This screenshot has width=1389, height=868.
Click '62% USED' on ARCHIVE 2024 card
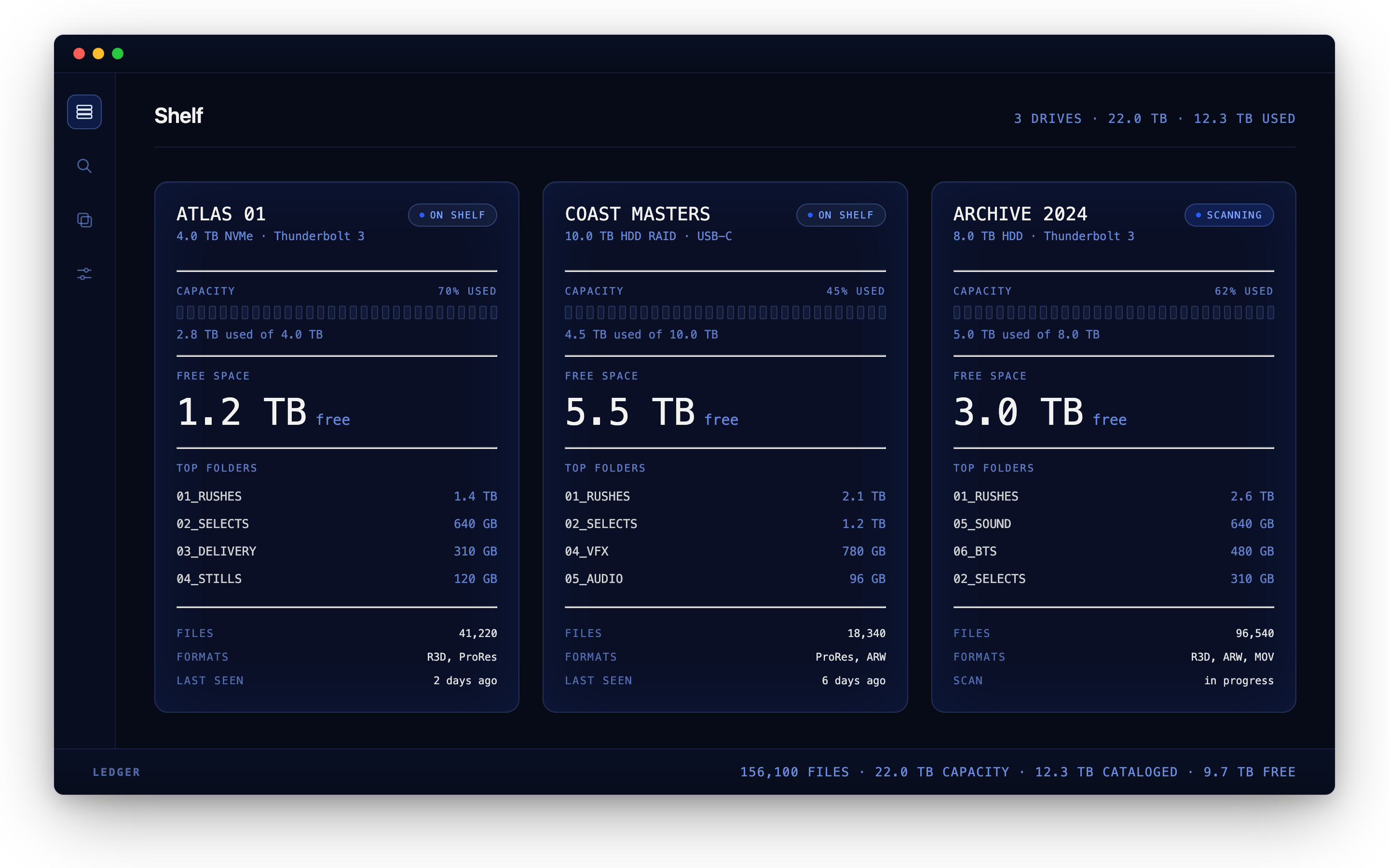click(1244, 291)
